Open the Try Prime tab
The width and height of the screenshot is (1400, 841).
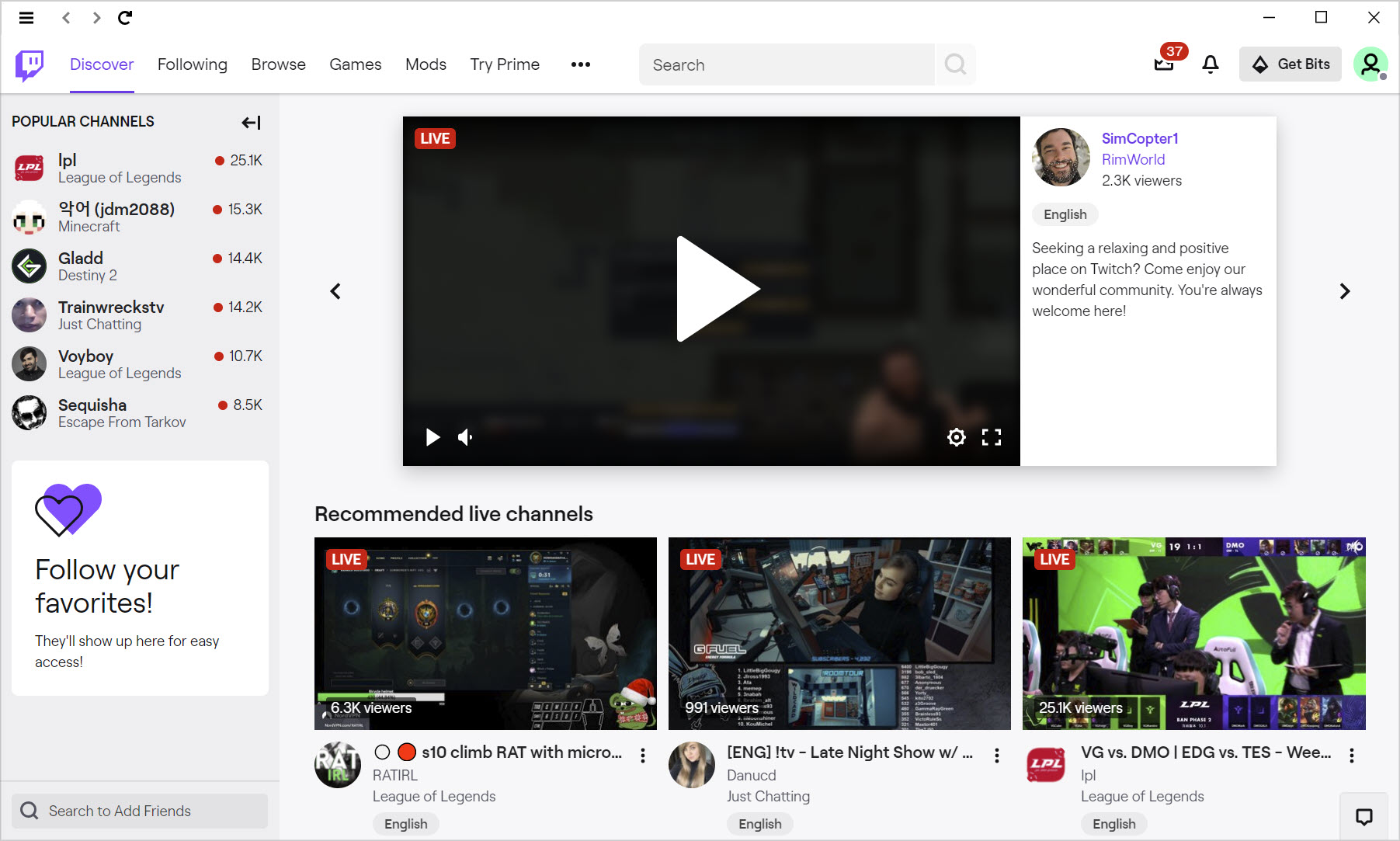click(505, 64)
